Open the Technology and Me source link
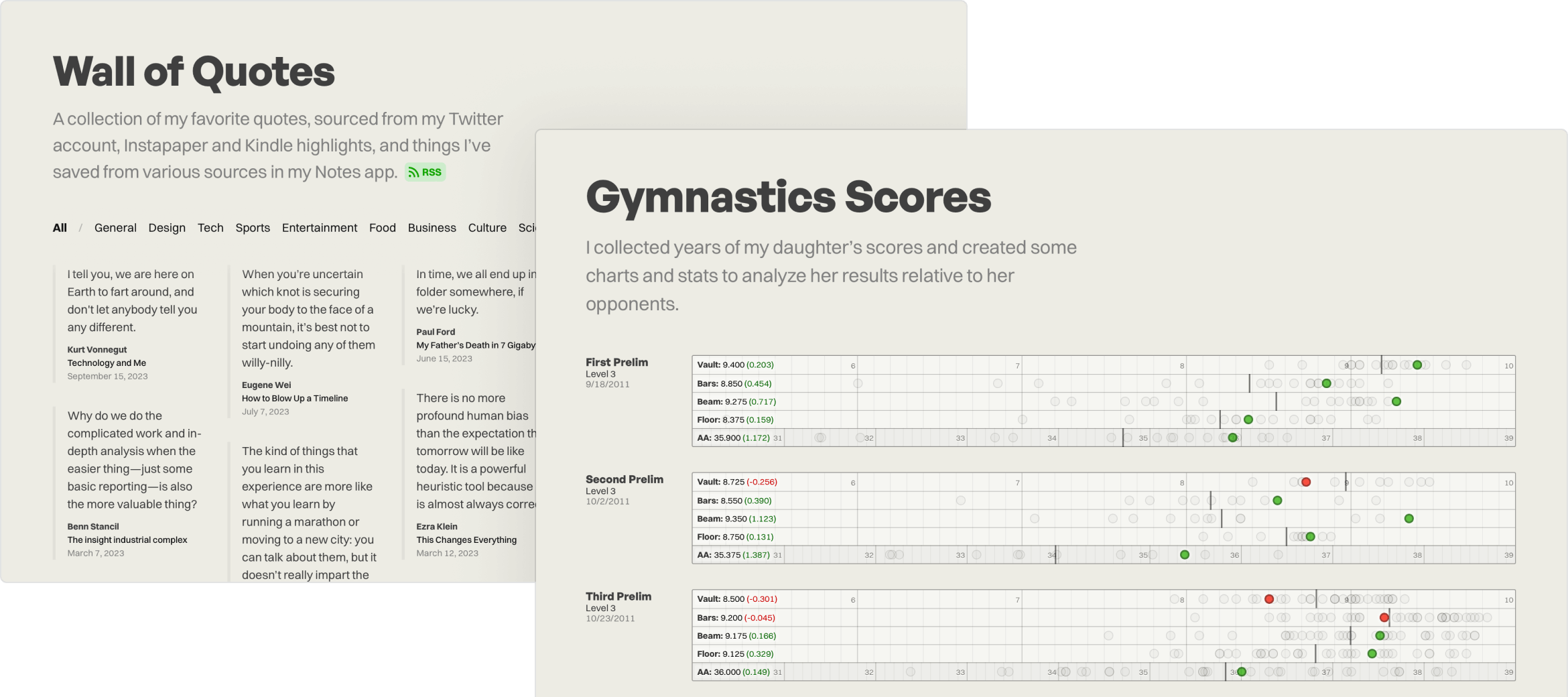Screen dimensions: 1568x697 coord(107,363)
